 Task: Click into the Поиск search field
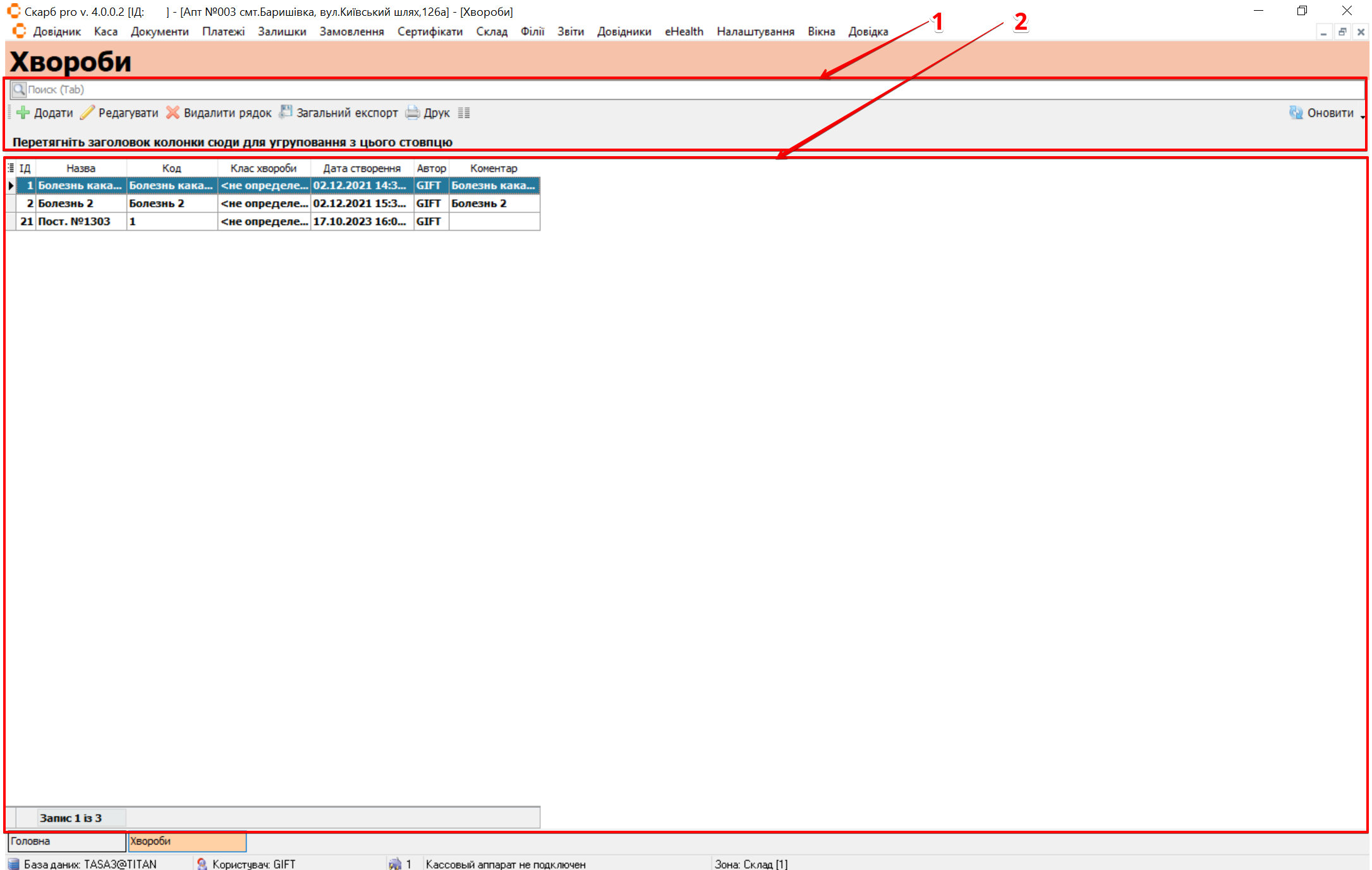[632, 90]
